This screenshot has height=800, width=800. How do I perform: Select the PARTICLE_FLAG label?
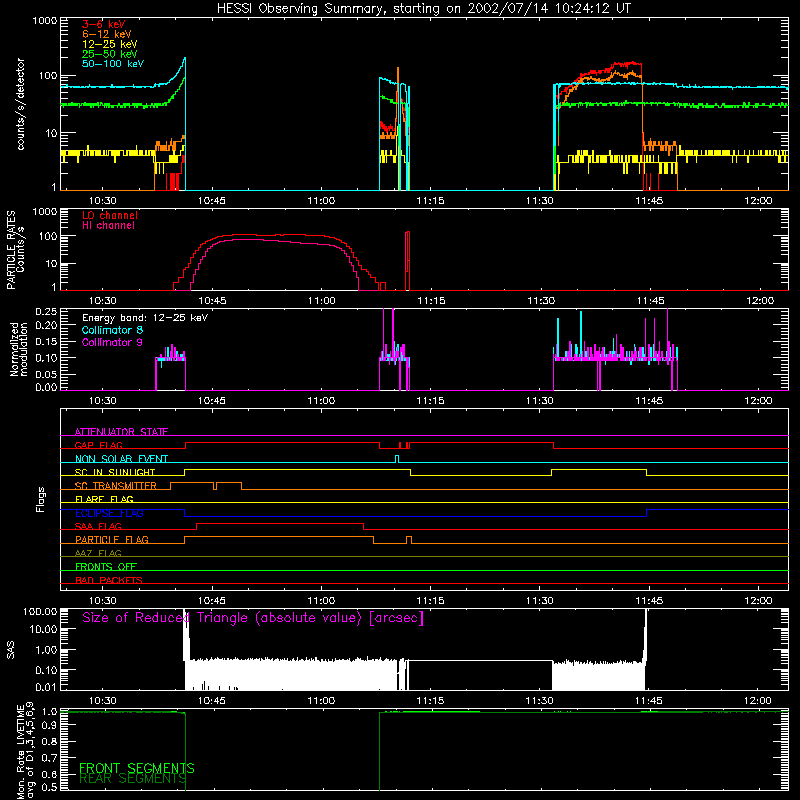coord(112,539)
